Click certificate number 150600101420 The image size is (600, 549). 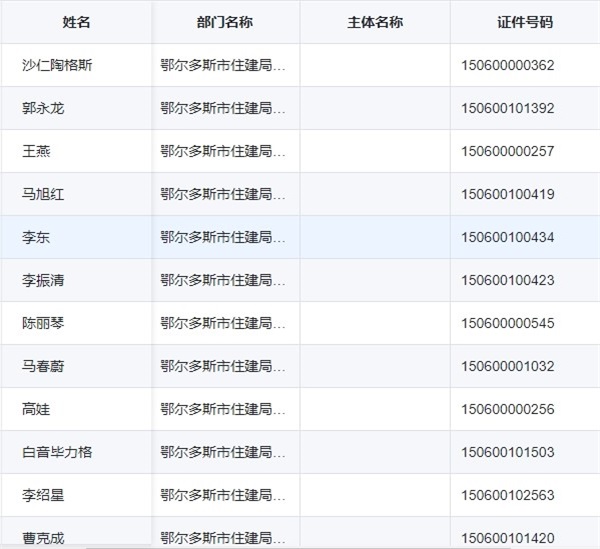pos(508,538)
